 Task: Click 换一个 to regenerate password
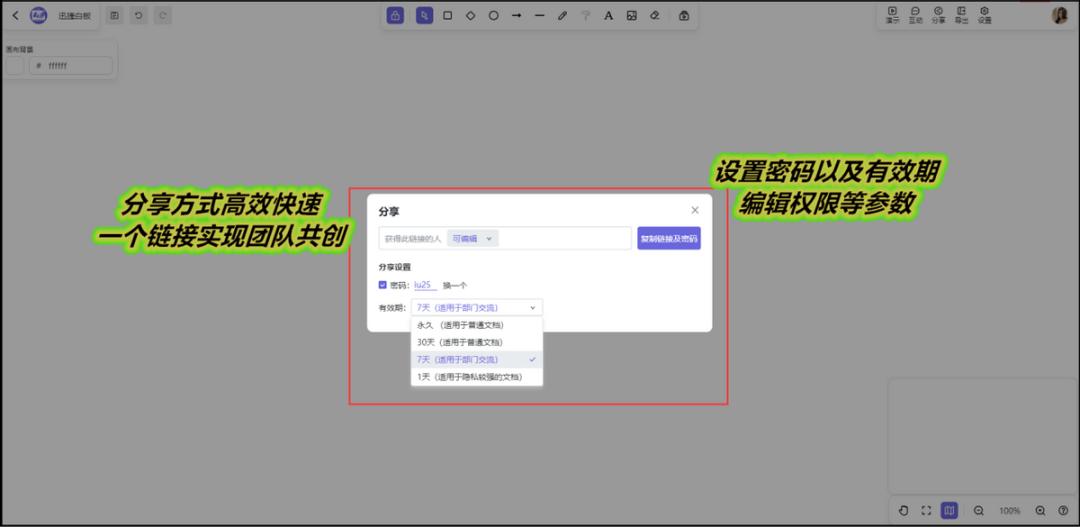(455, 285)
